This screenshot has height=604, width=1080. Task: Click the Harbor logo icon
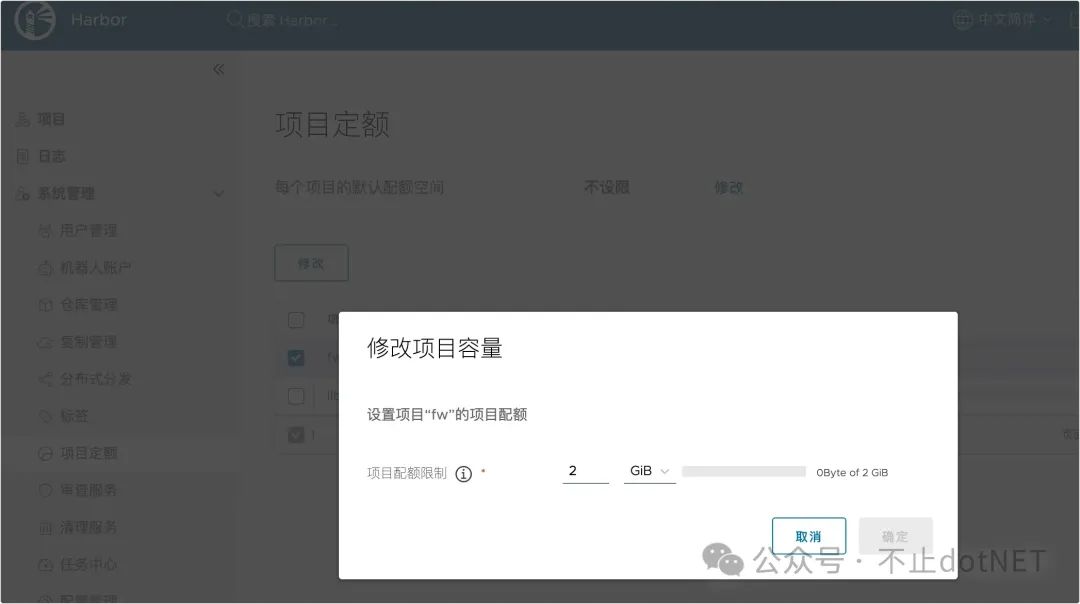pos(34,20)
